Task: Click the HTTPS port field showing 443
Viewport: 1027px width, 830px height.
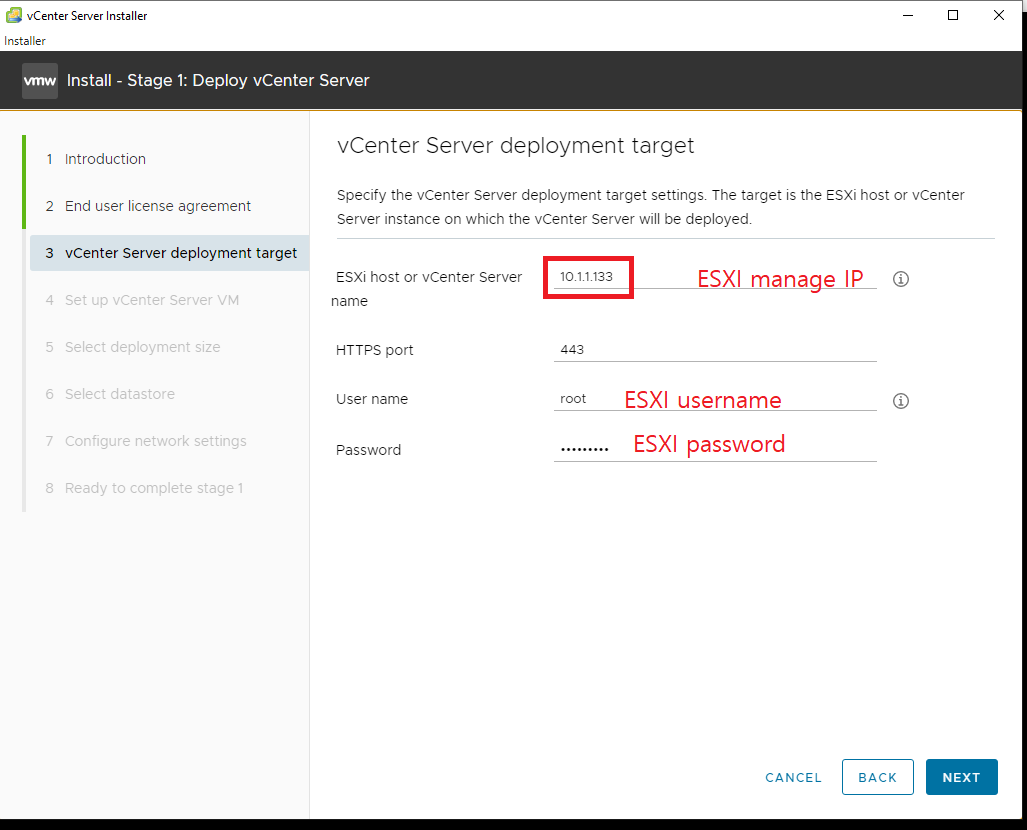Action: [x=715, y=350]
